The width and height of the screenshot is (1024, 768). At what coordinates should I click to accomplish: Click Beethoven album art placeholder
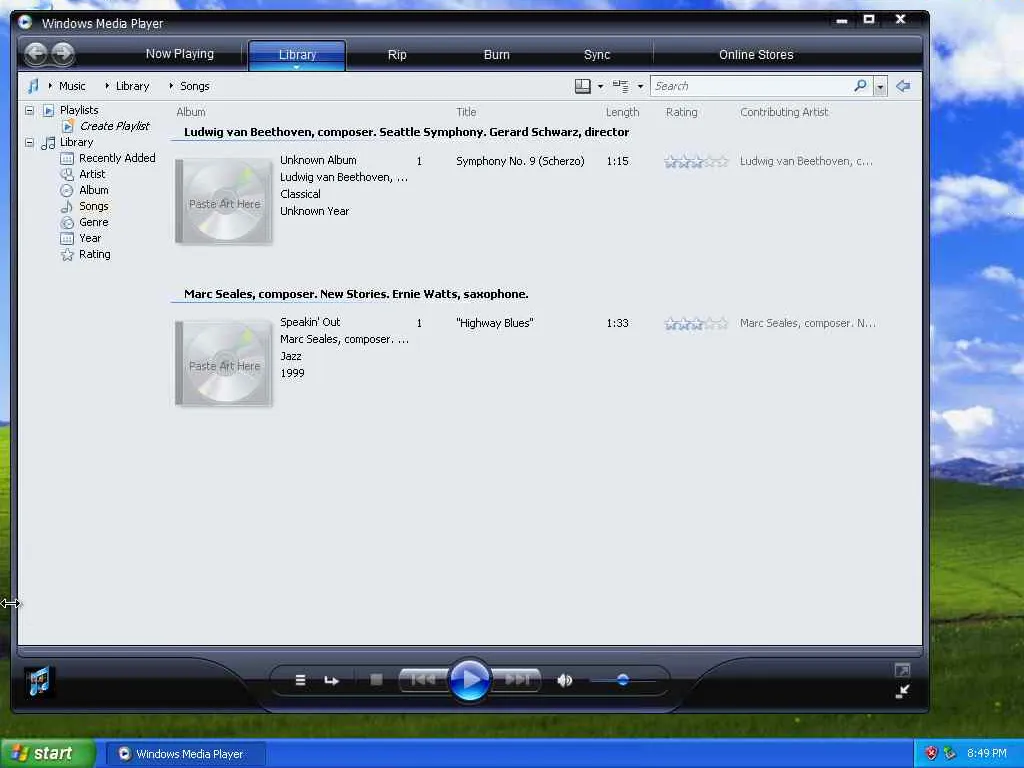[224, 200]
